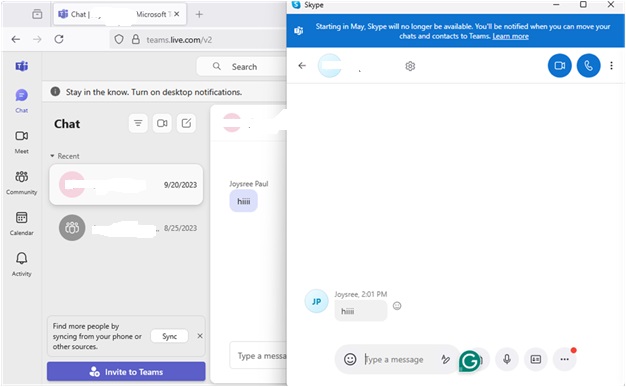Click the Learn more link in Skype banner
The image size is (626, 387).
tap(510, 36)
